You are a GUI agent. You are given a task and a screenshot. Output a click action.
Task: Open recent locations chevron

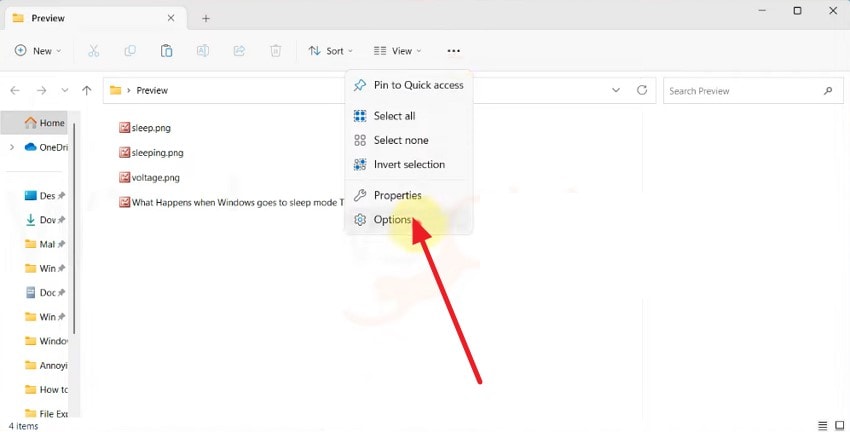[65, 91]
